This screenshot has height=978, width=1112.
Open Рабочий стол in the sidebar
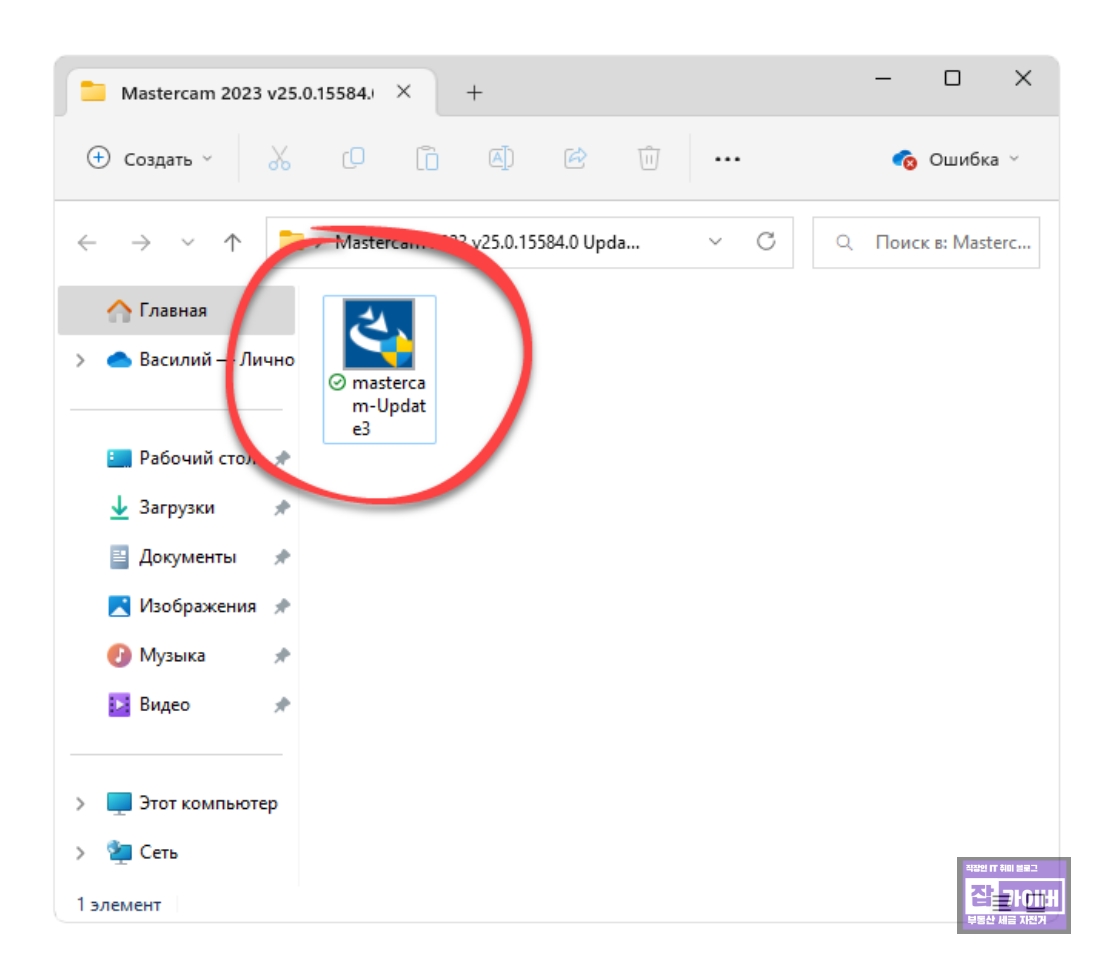(x=181, y=458)
